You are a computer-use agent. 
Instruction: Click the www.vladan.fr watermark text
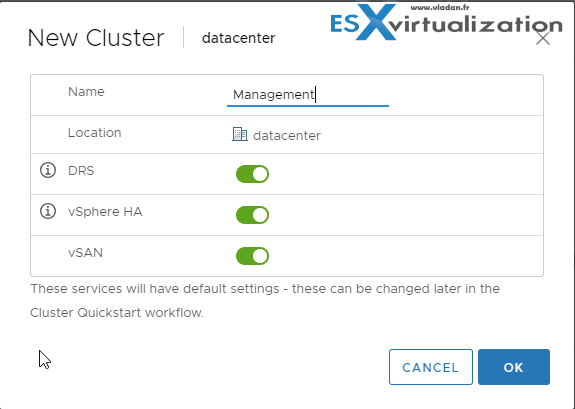pos(440,7)
